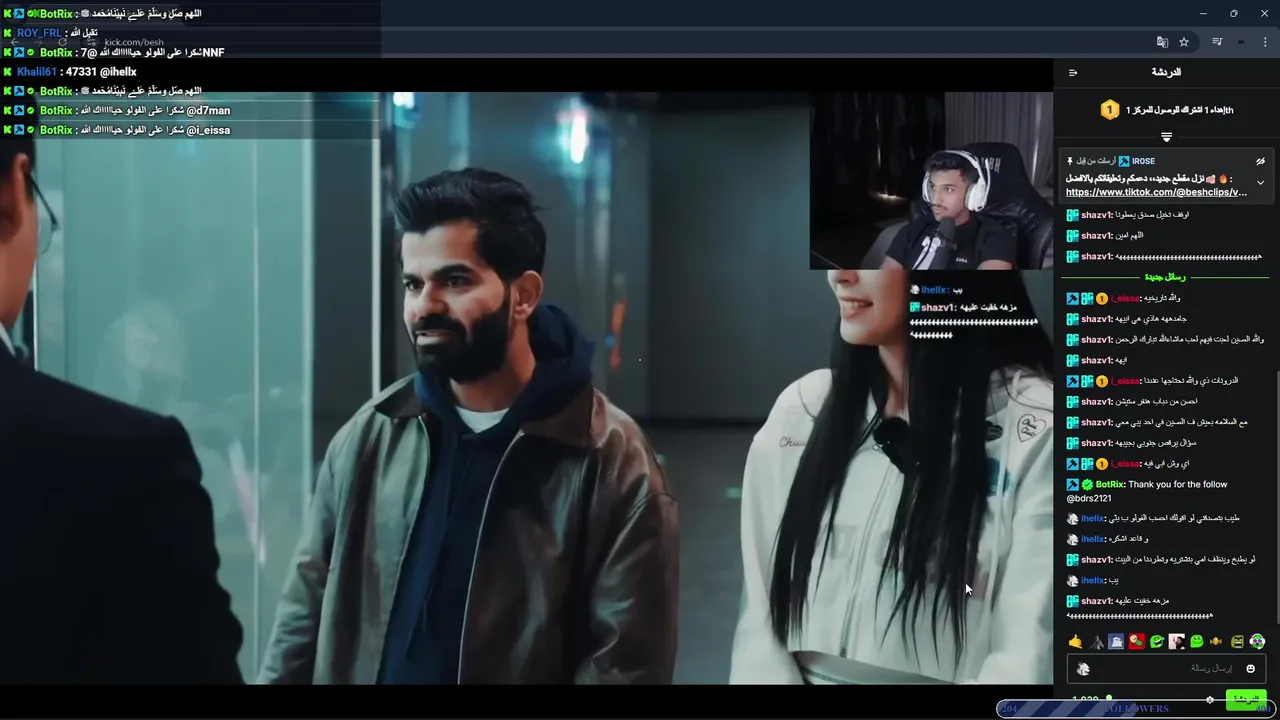Click the green chat send button
The width and height of the screenshot is (1280, 720).
[1245, 698]
